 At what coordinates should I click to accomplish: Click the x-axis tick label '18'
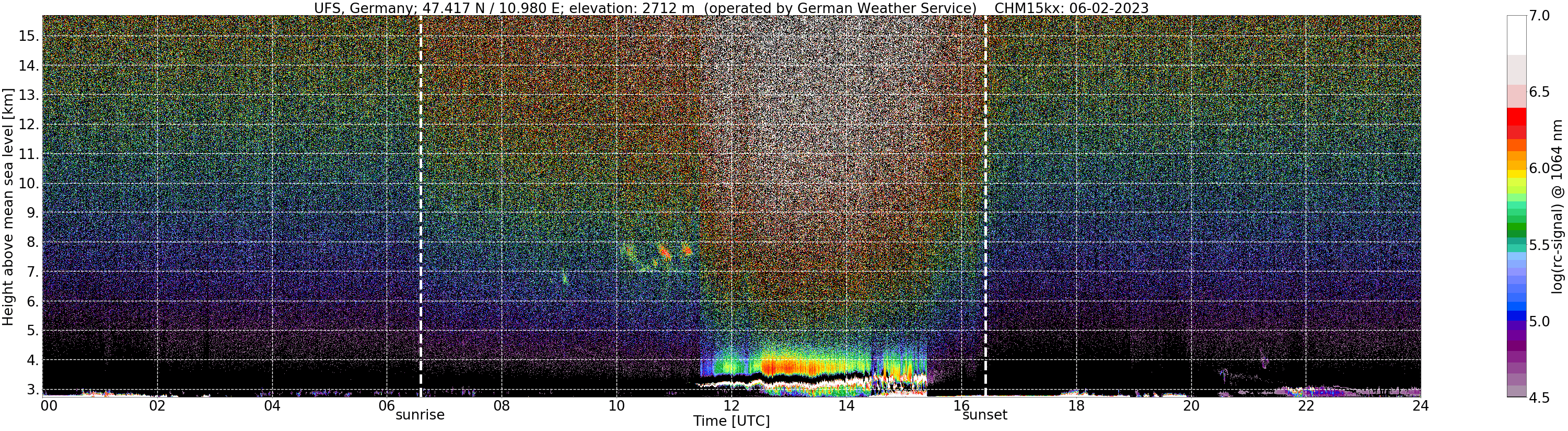pyautogui.click(x=1076, y=405)
